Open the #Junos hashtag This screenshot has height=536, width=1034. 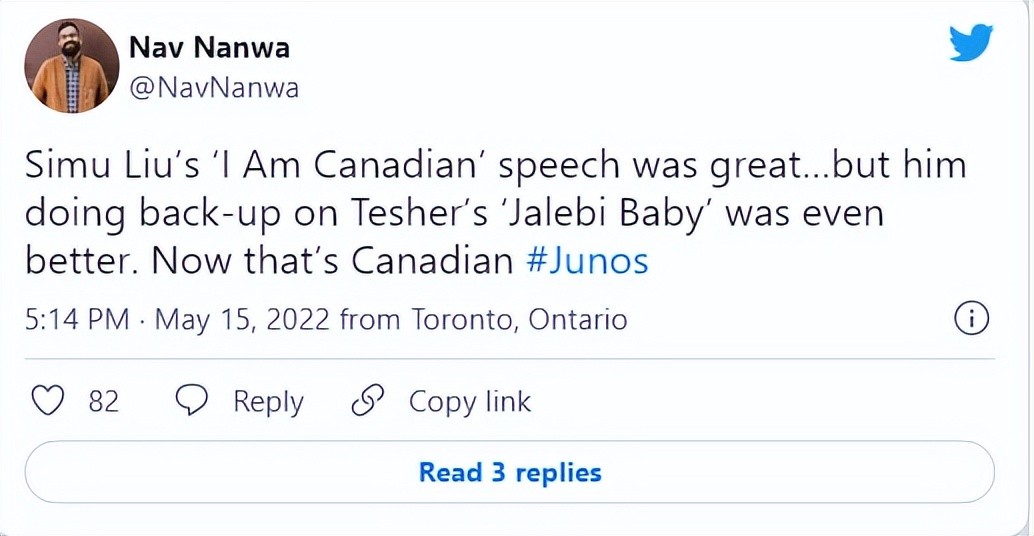pyautogui.click(x=587, y=261)
